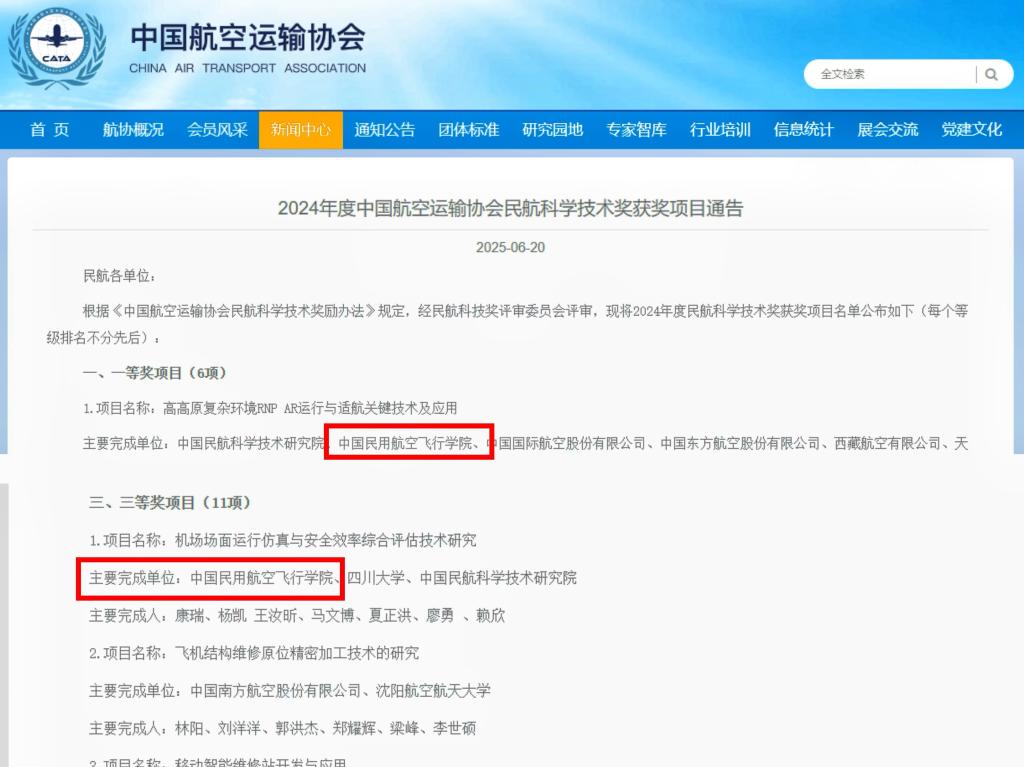Click the CATA airplane logo emblem
Screen dimensions: 1024x767
(x=57, y=48)
